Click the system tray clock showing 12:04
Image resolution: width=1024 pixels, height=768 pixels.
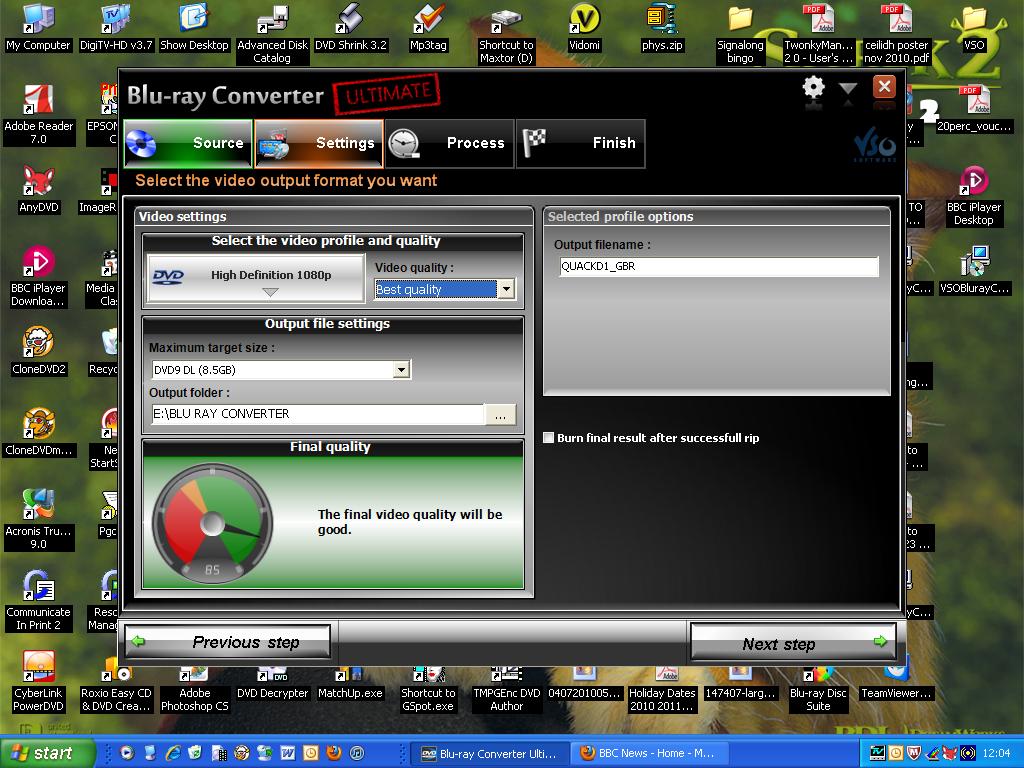(x=996, y=753)
